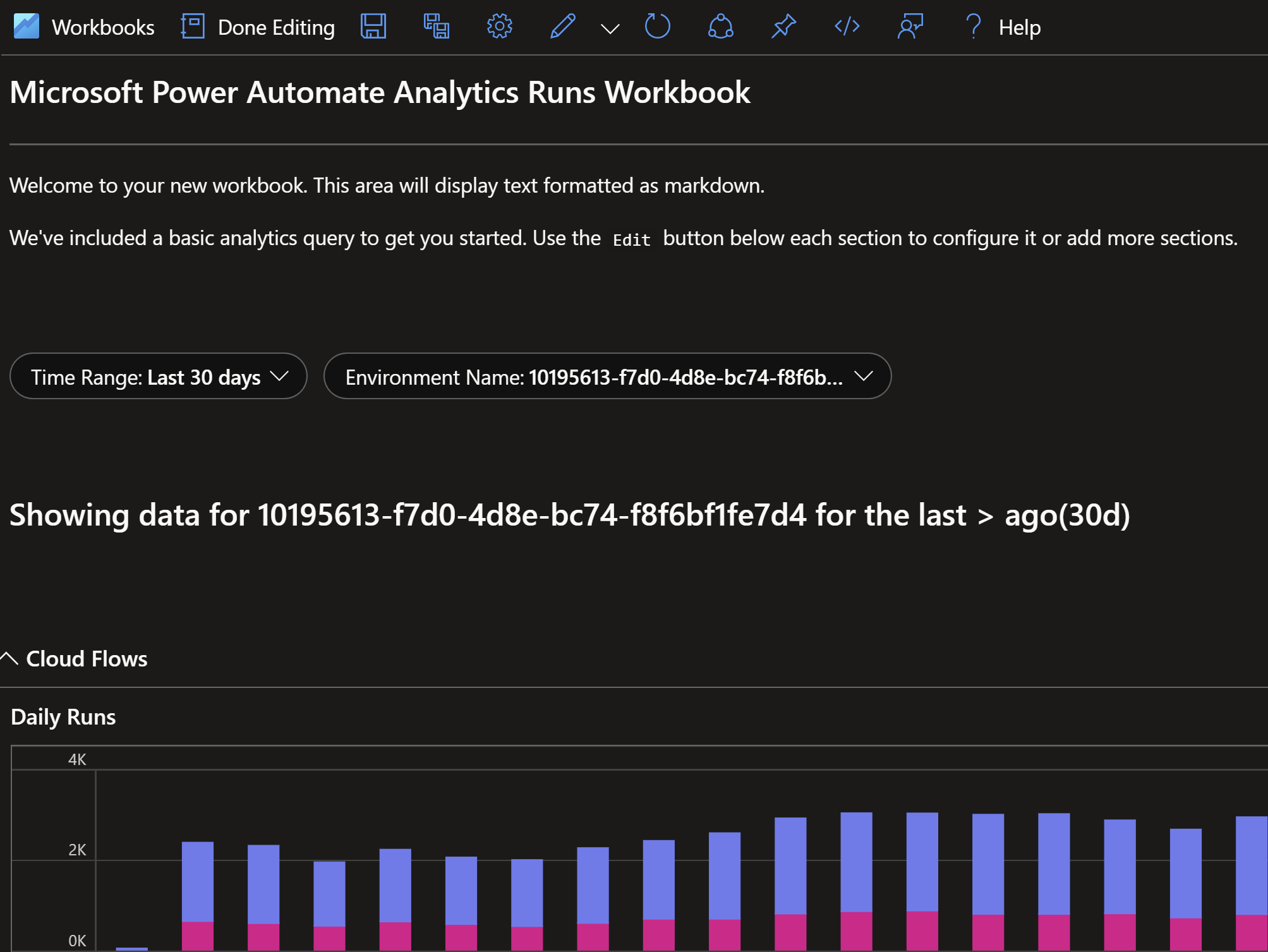Open the Workbooks menu item
The height and width of the screenshot is (952, 1268).
point(103,27)
